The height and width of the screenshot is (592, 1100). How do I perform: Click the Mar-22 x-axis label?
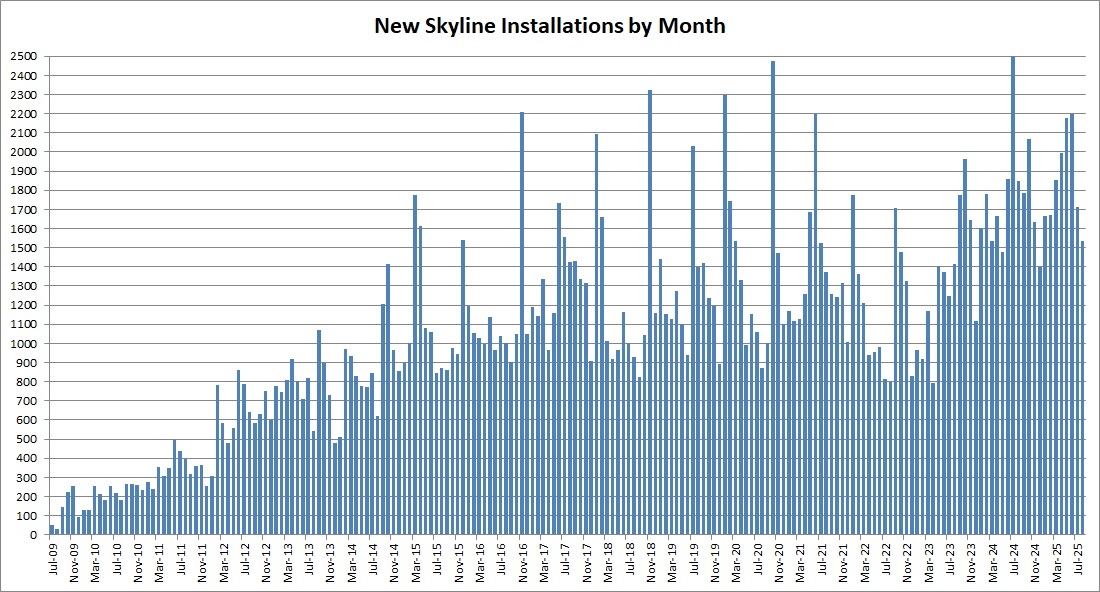pyautogui.click(x=864, y=562)
